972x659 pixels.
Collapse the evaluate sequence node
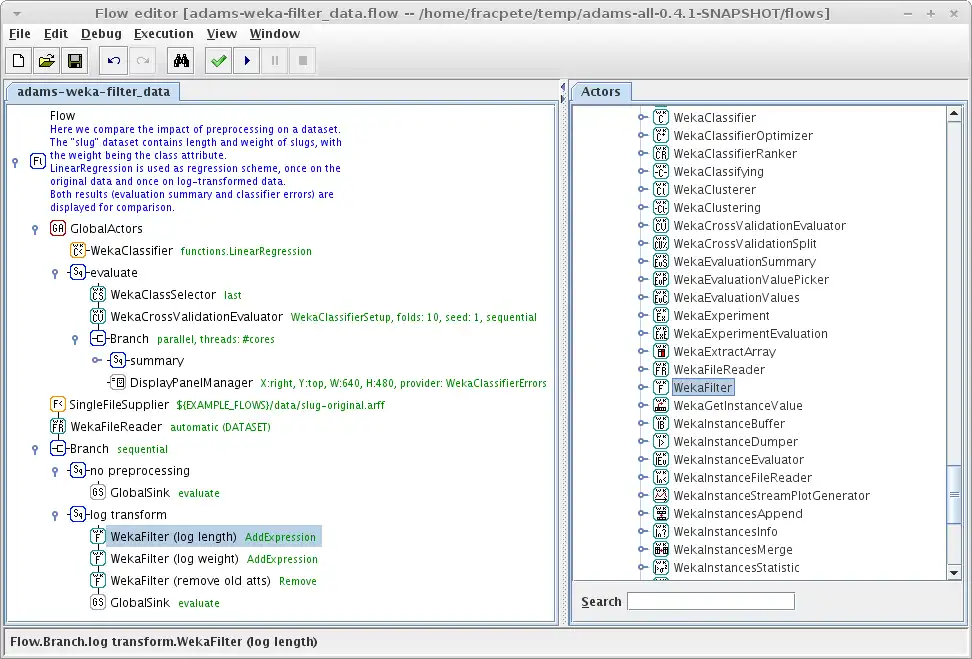point(55,273)
